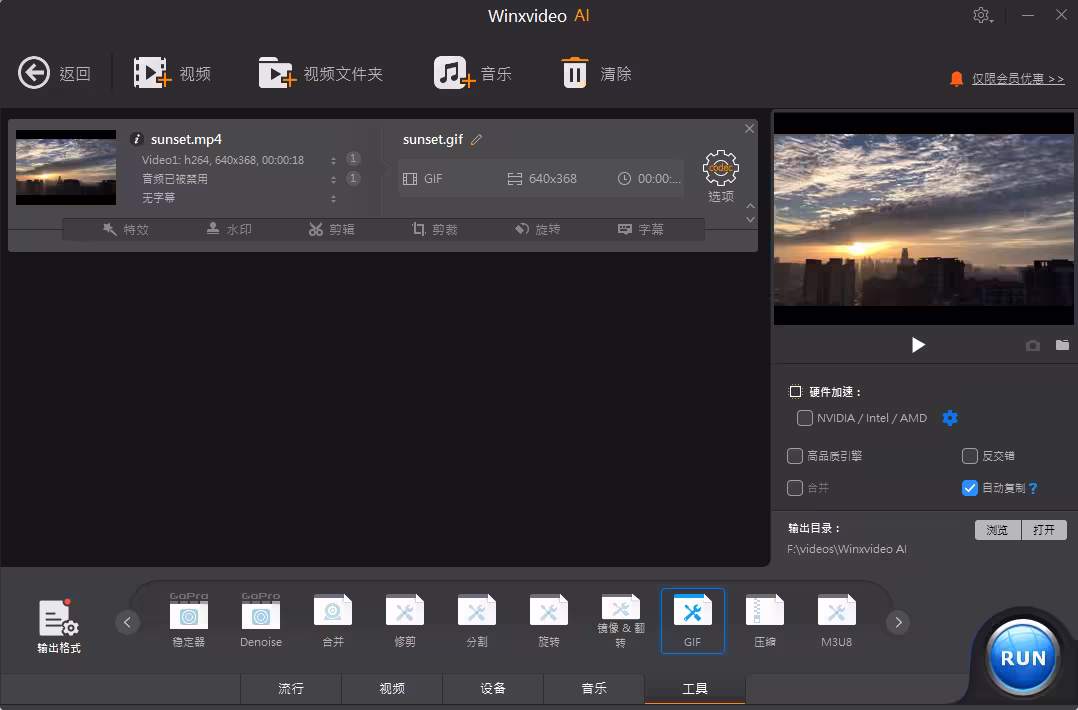Toggle the high quality engine checkbox
The width and height of the screenshot is (1078, 710).
795,456
